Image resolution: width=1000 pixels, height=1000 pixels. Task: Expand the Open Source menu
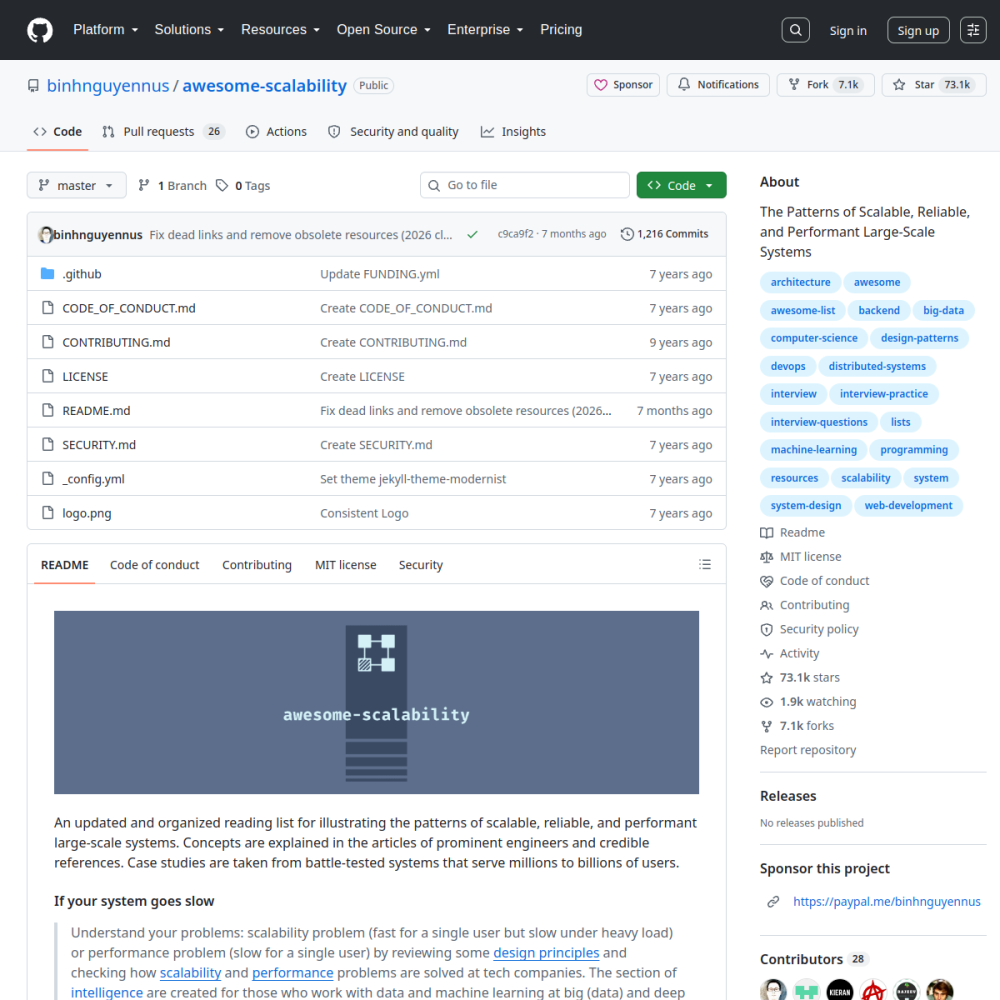tap(383, 30)
